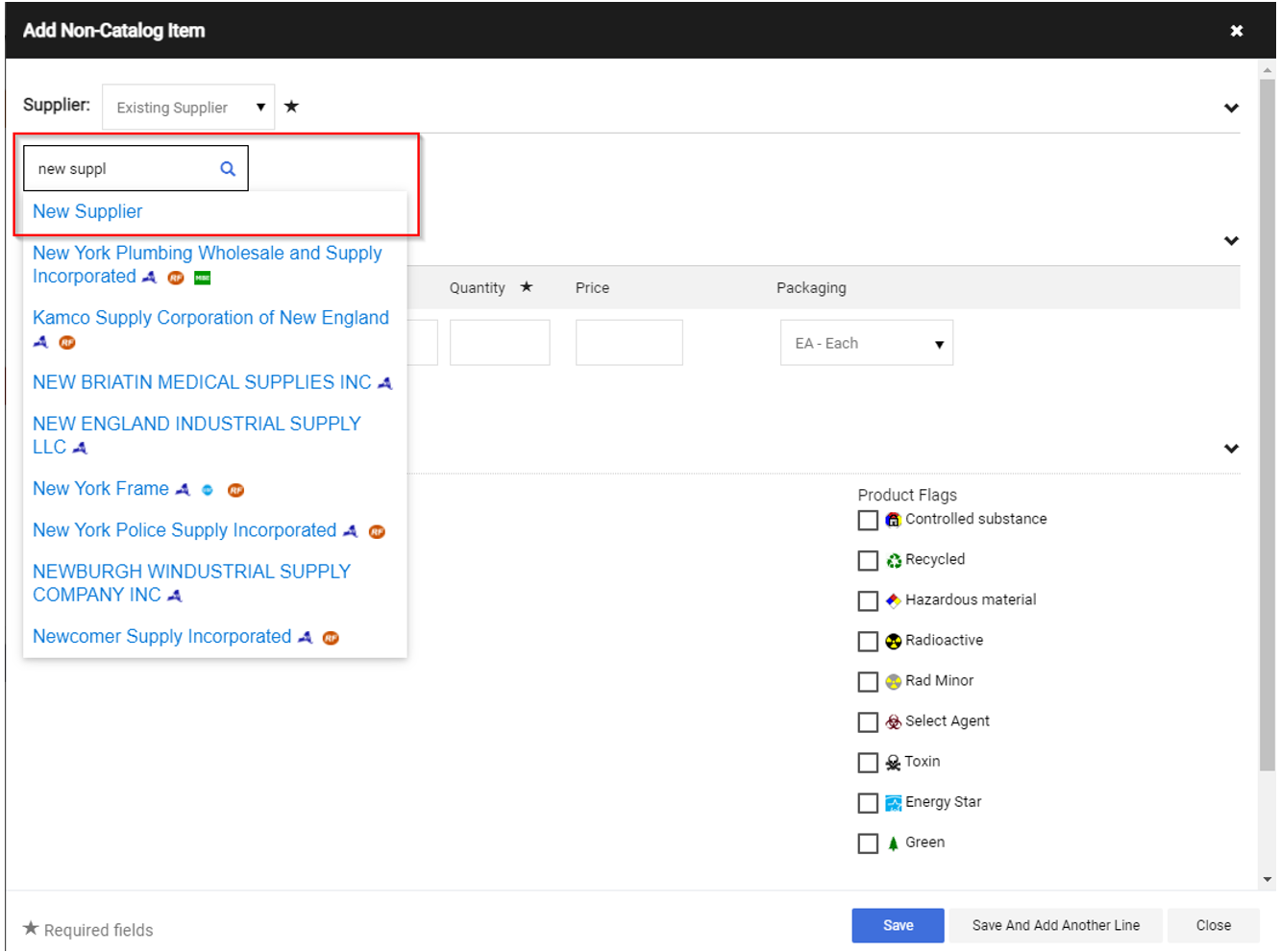Click the orange badge beside Kamco Supply Corporation
This screenshot has width=1280, height=952.
[x=67, y=343]
